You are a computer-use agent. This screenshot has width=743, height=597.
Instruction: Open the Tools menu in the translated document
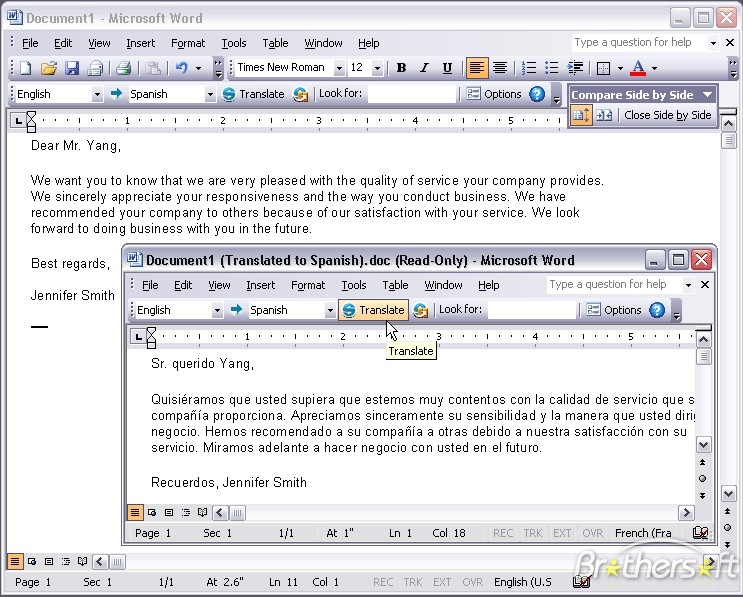(353, 285)
